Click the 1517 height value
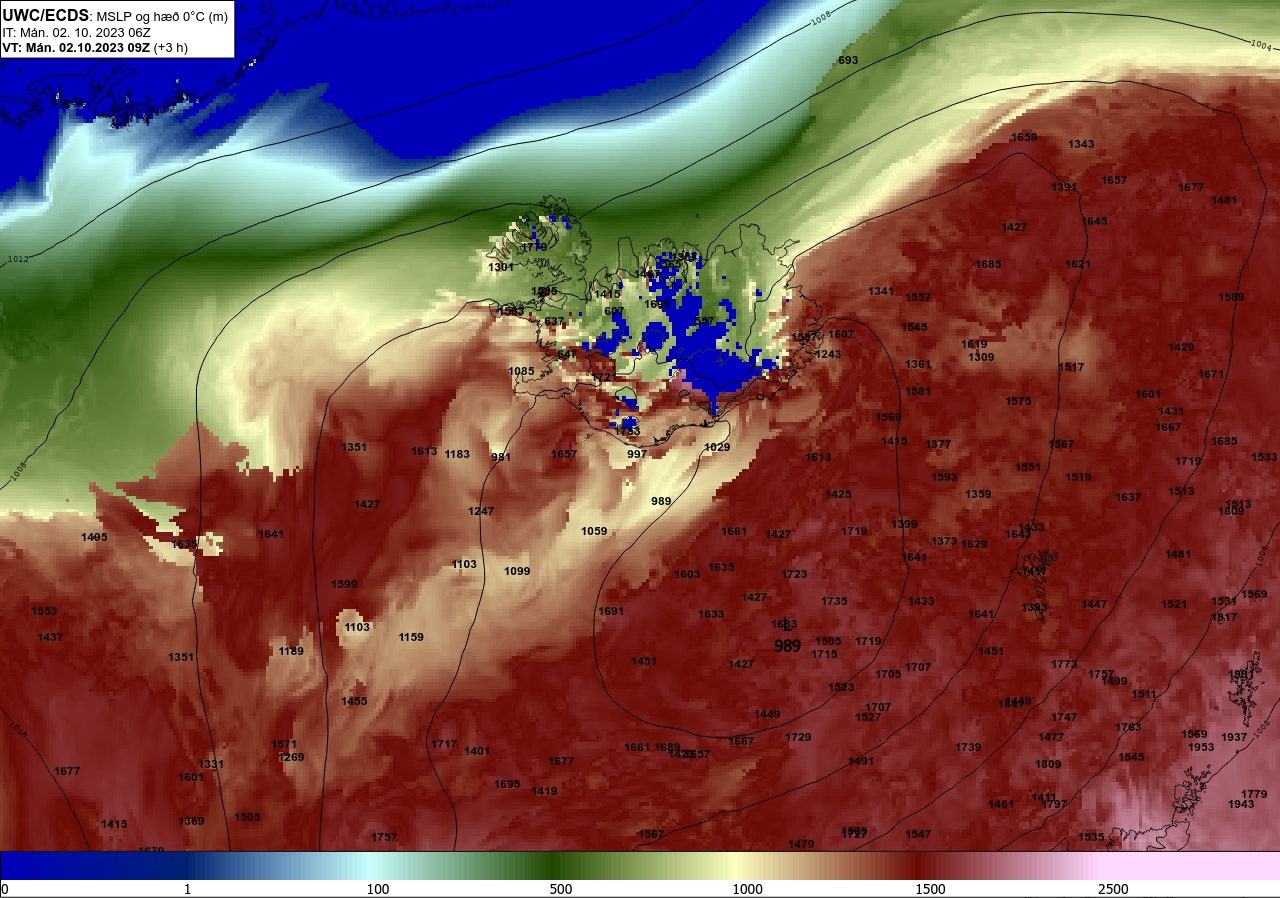 pyautogui.click(x=1071, y=367)
